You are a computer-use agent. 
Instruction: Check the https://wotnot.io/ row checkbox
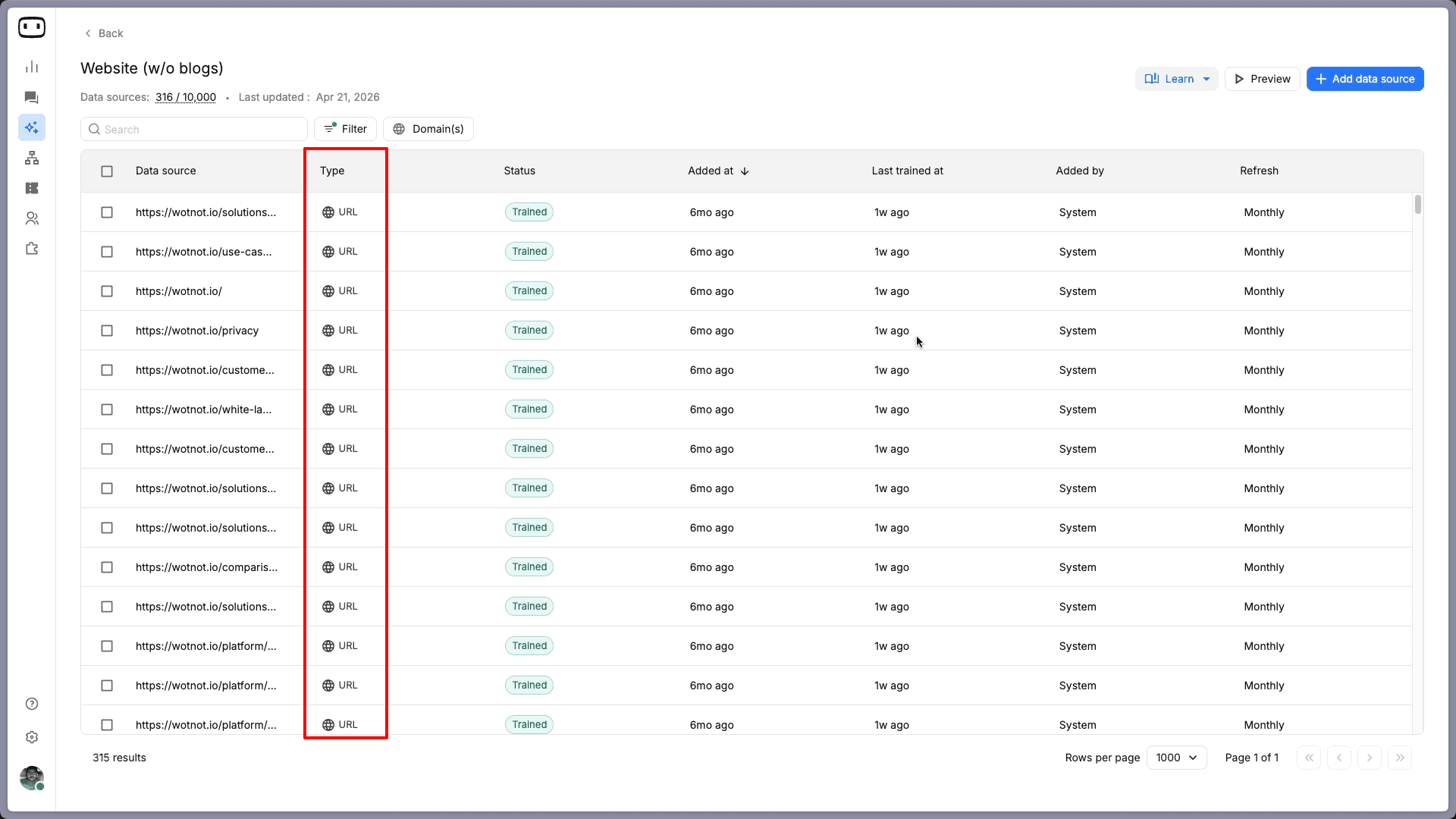point(107,291)
